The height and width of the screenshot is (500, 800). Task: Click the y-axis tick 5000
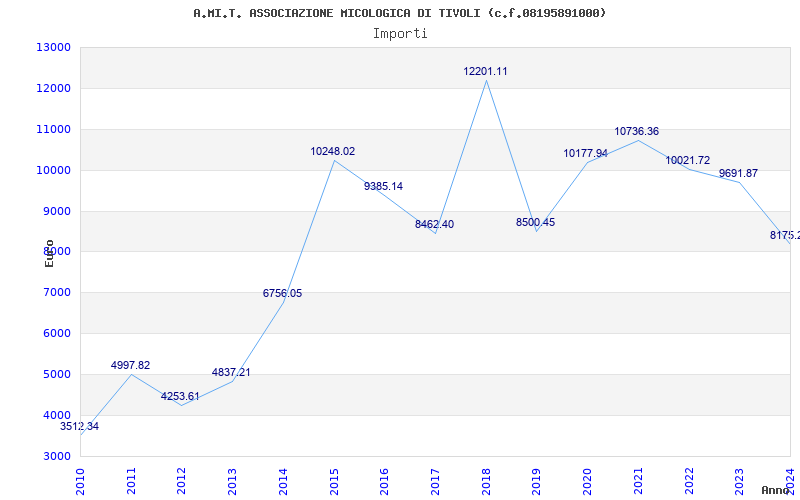coord(56,374)
